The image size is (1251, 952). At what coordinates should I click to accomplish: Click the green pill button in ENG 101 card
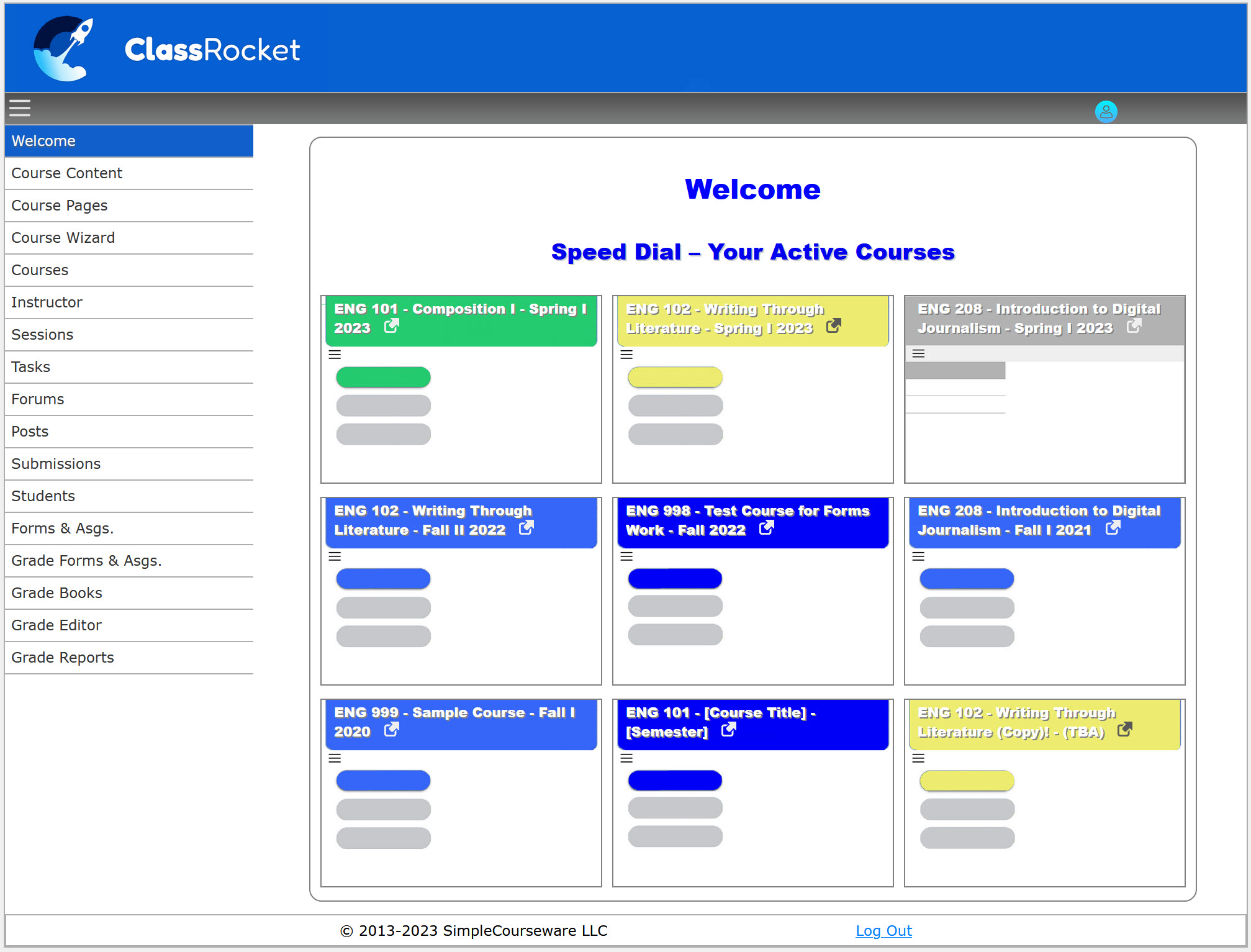(383, 377)
